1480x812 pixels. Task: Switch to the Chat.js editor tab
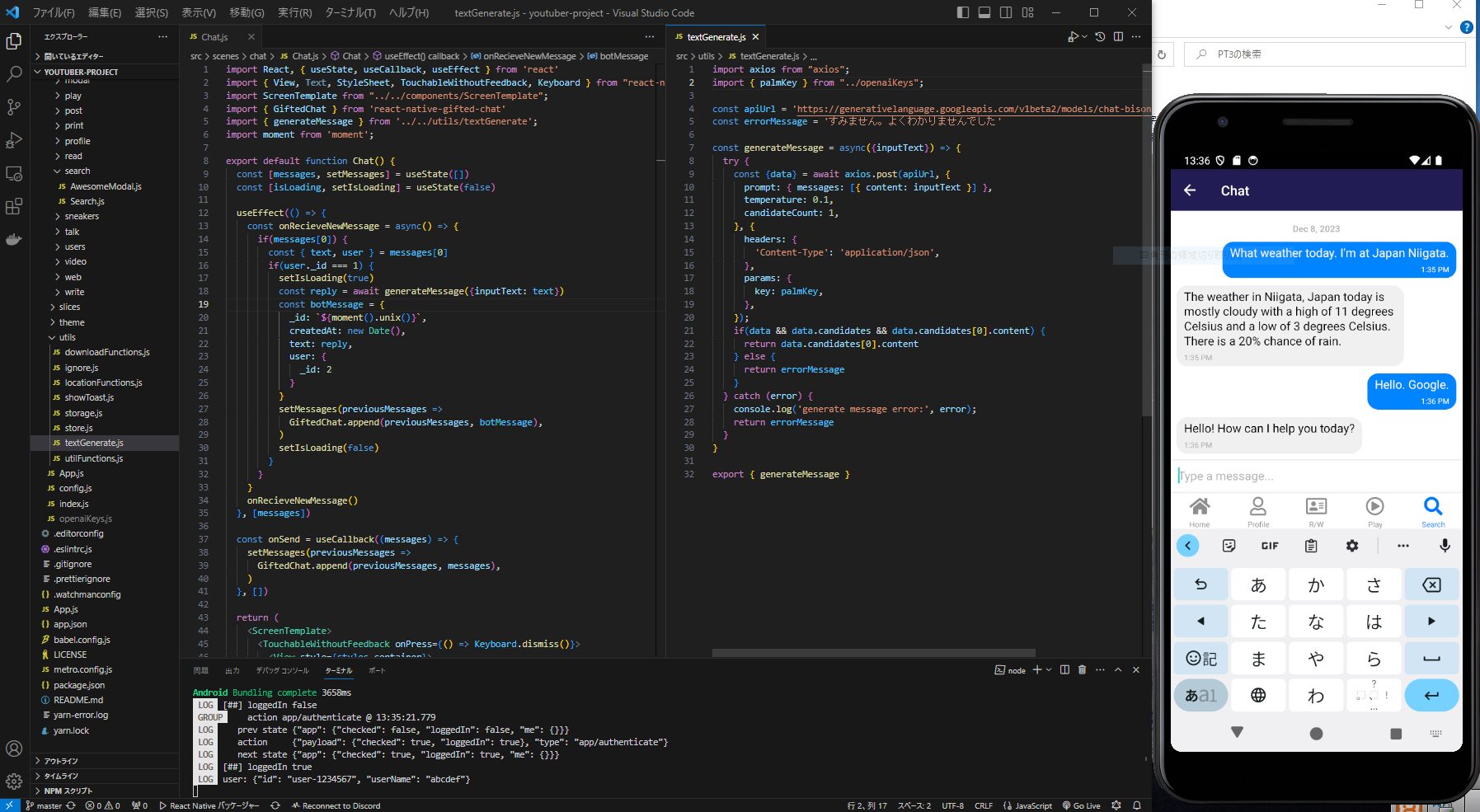click(214, 37)
